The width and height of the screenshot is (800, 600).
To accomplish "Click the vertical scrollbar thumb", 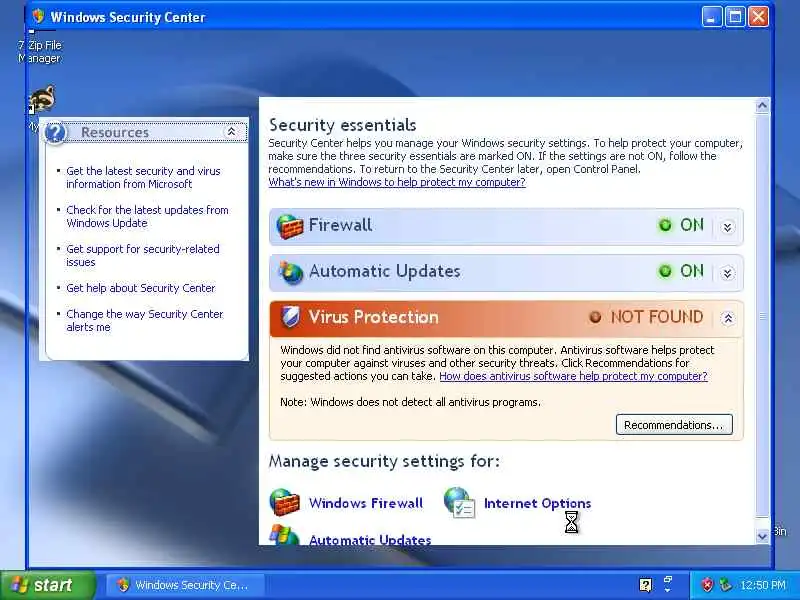I will (762, 316).
